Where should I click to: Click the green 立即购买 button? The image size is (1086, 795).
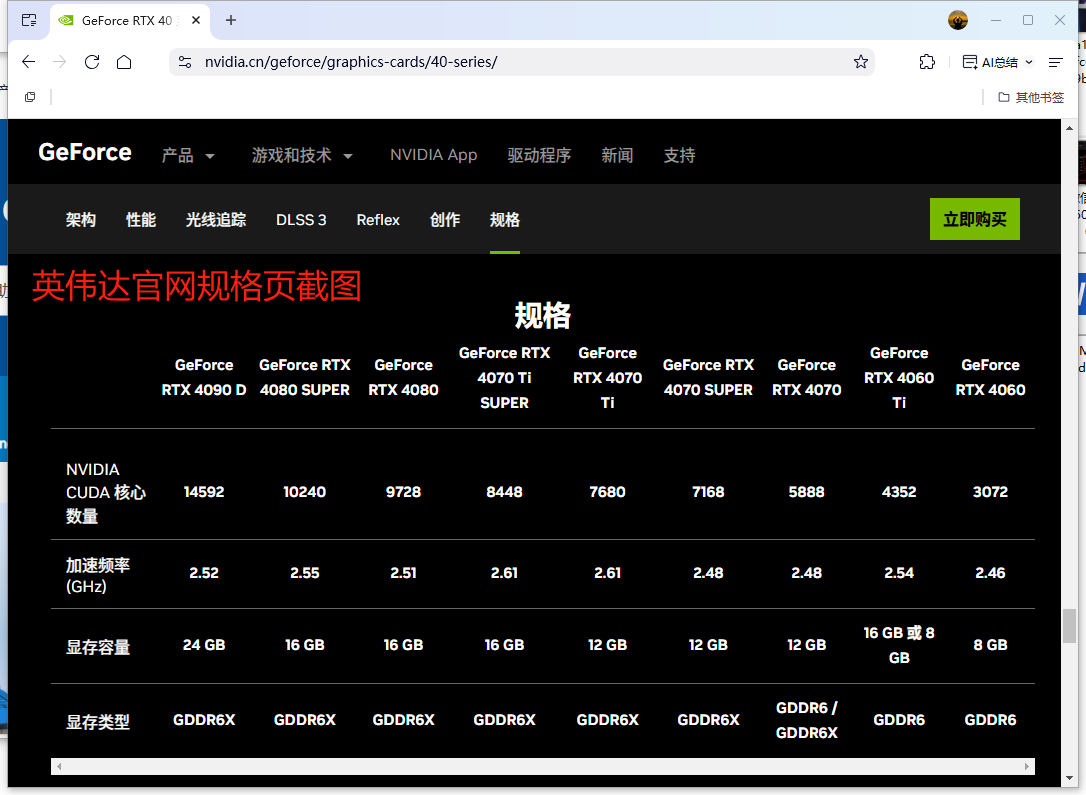974,219
